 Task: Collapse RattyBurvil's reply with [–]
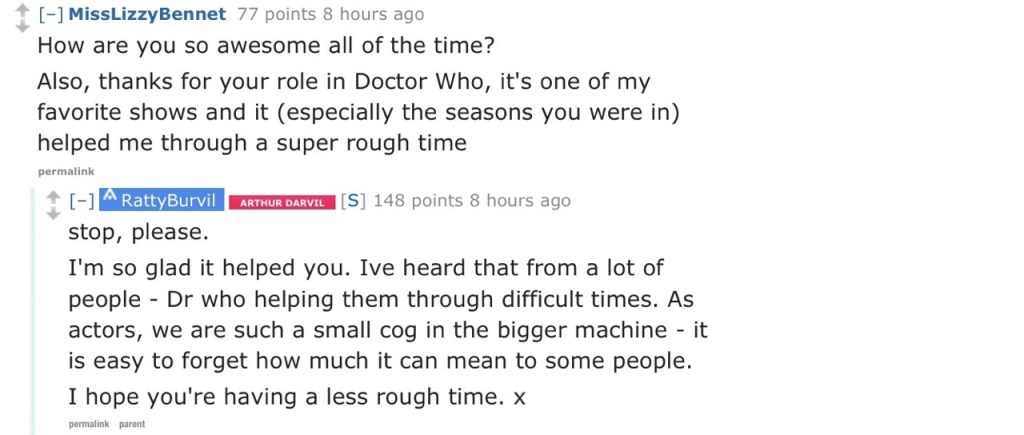coord(81,200)
